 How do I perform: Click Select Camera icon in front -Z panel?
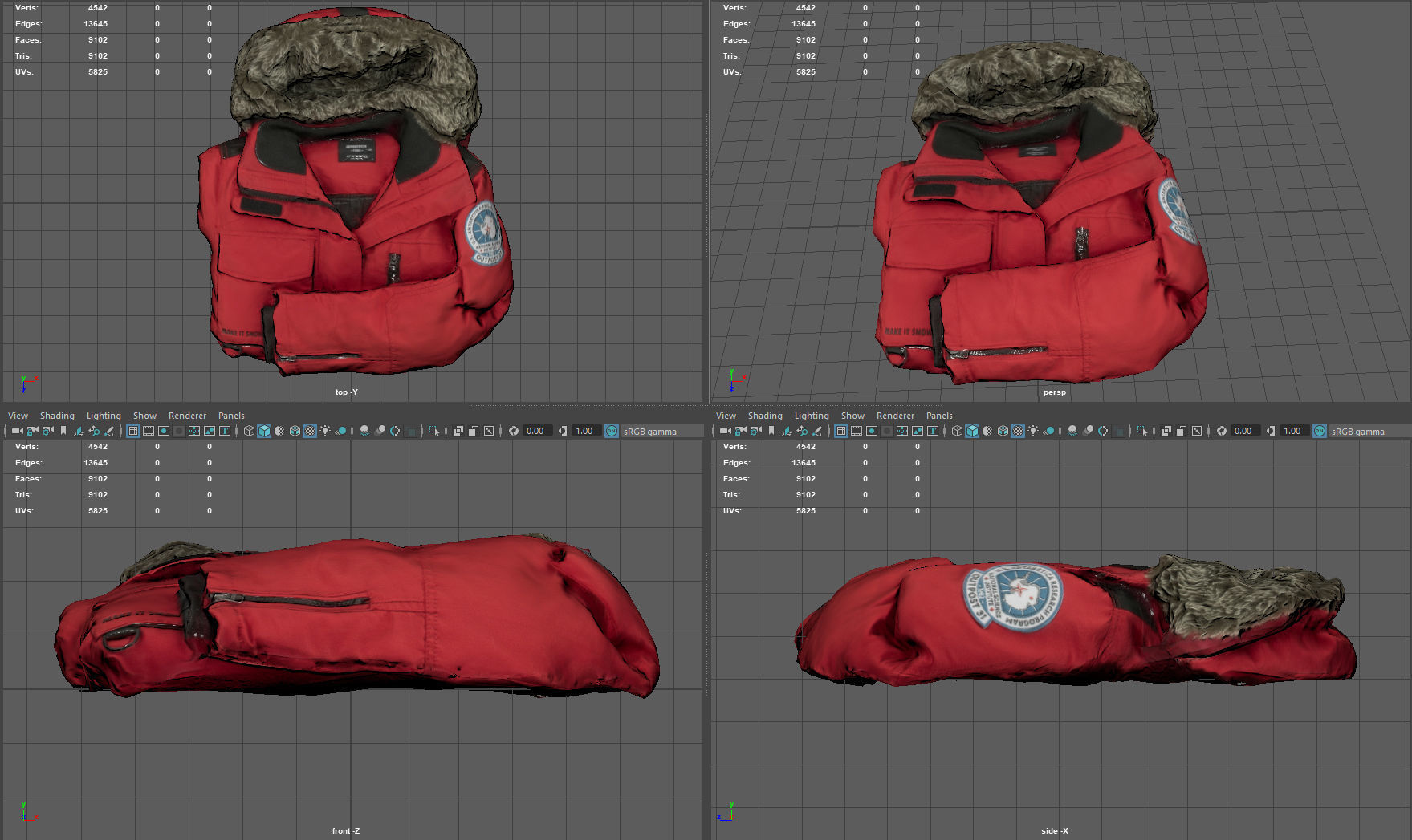point(17,431)
